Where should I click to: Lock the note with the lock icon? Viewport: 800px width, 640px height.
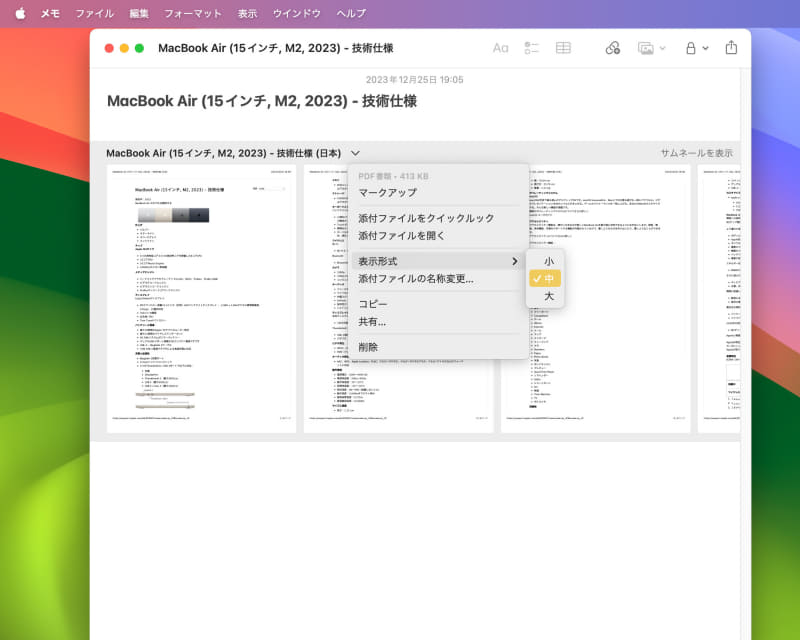[690, 47]
